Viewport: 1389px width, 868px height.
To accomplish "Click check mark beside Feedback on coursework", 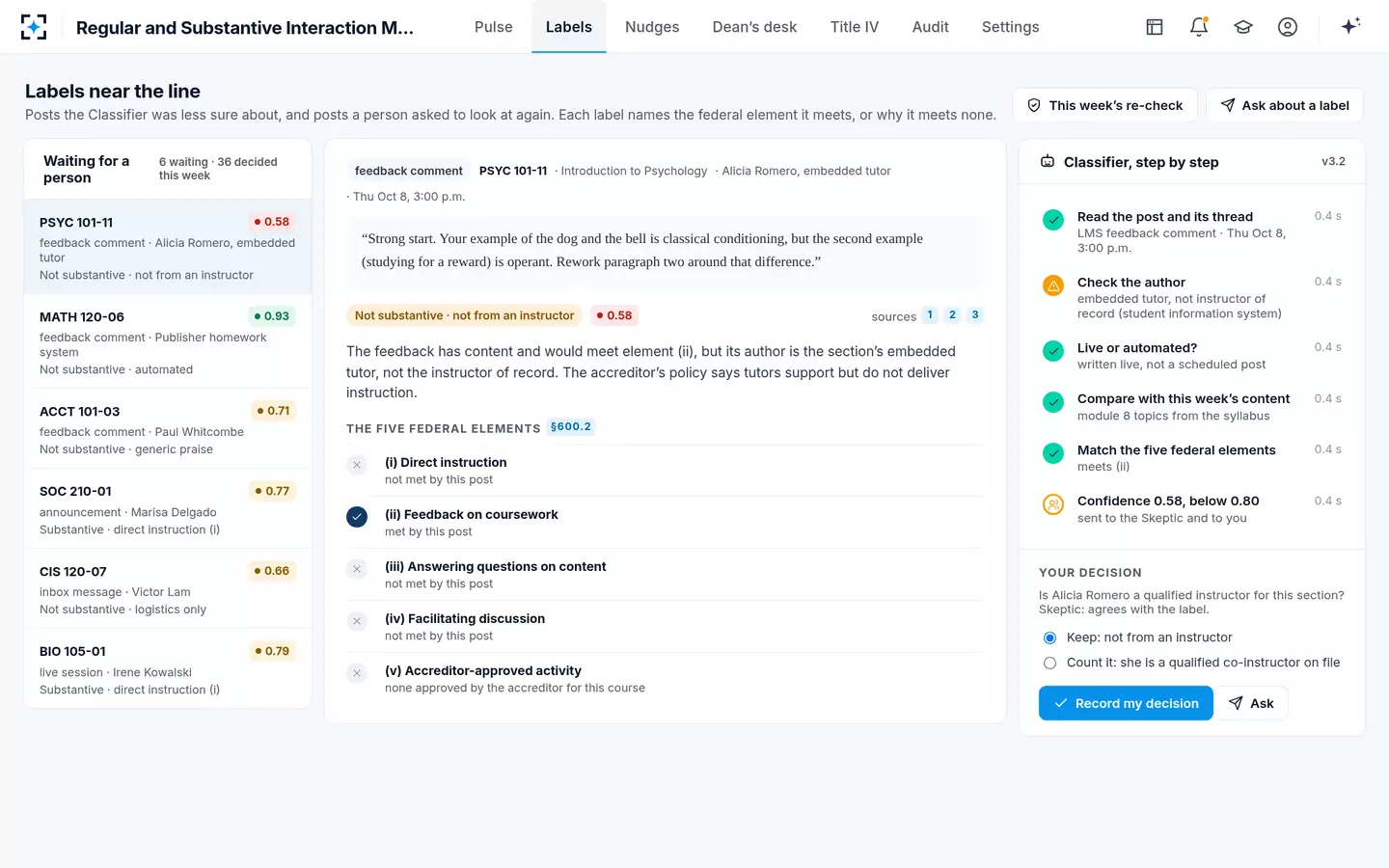I will pyautogui.click(x=357, y=517).
